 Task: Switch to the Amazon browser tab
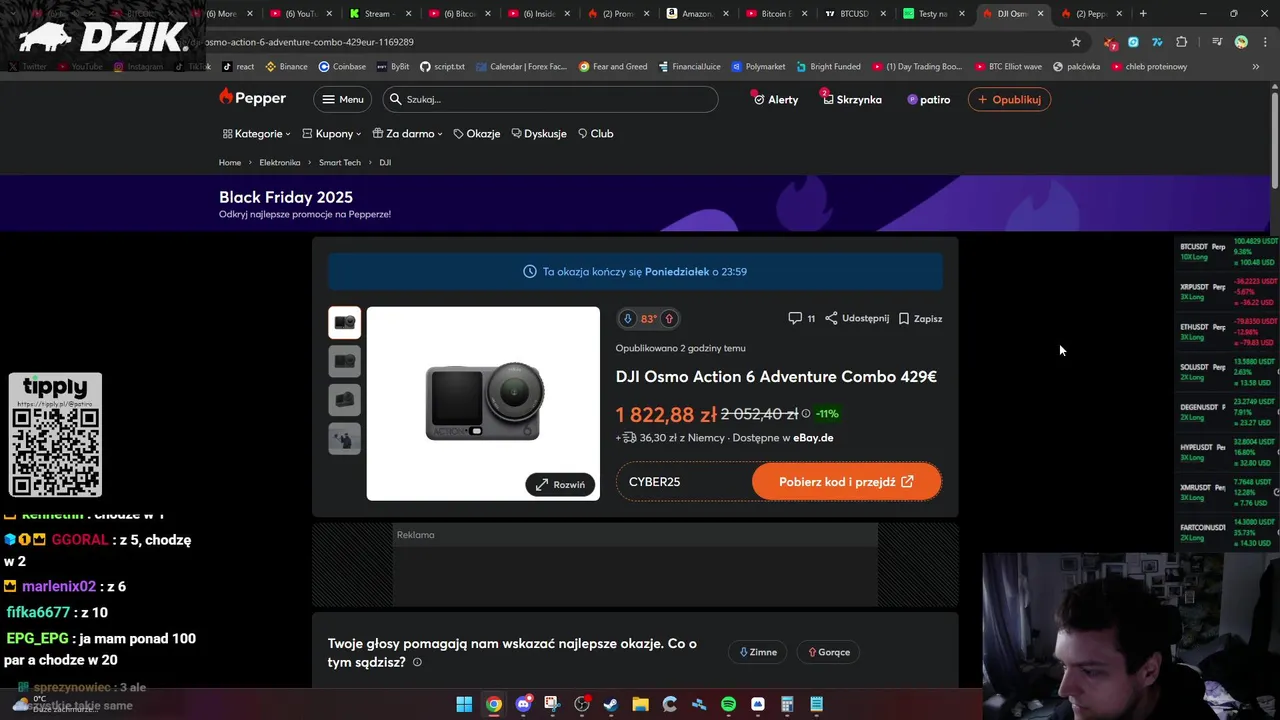696,14
